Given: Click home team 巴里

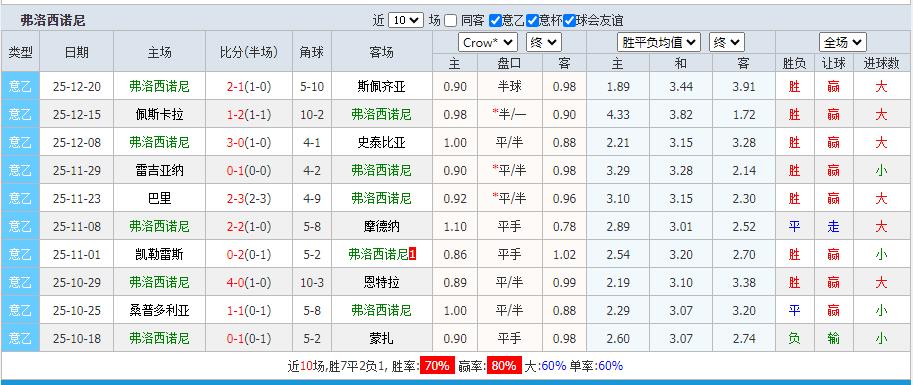Looking at the screenshot, I should coord(160,199).
